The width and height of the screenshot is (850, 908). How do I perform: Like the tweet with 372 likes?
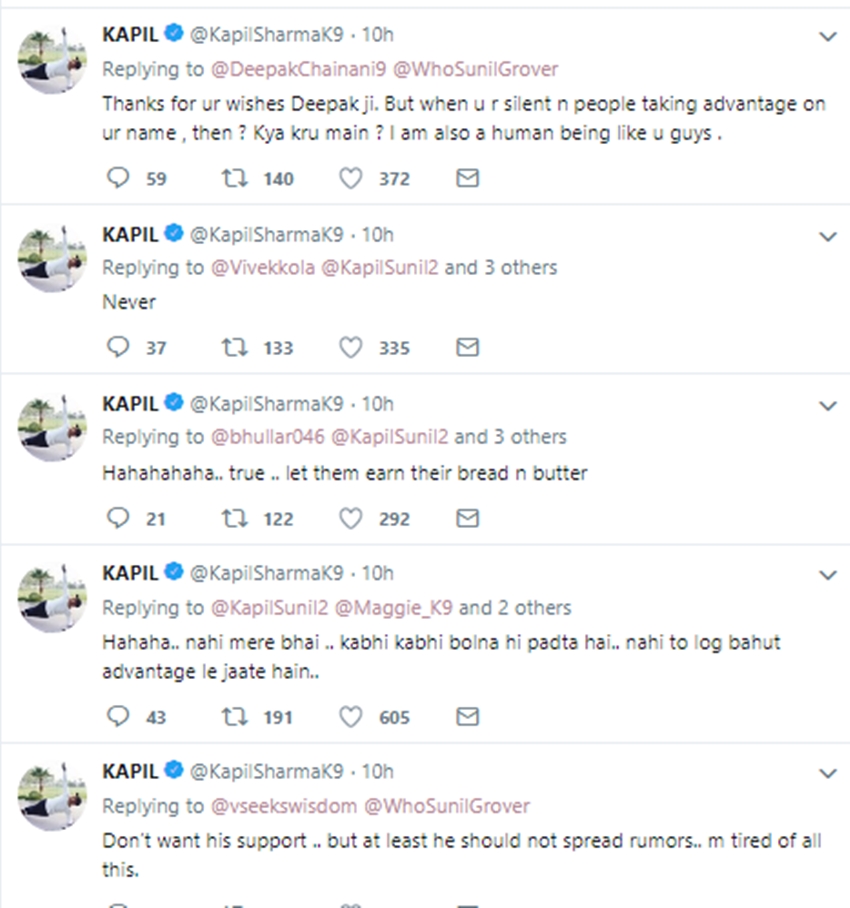tap(350, 178)
